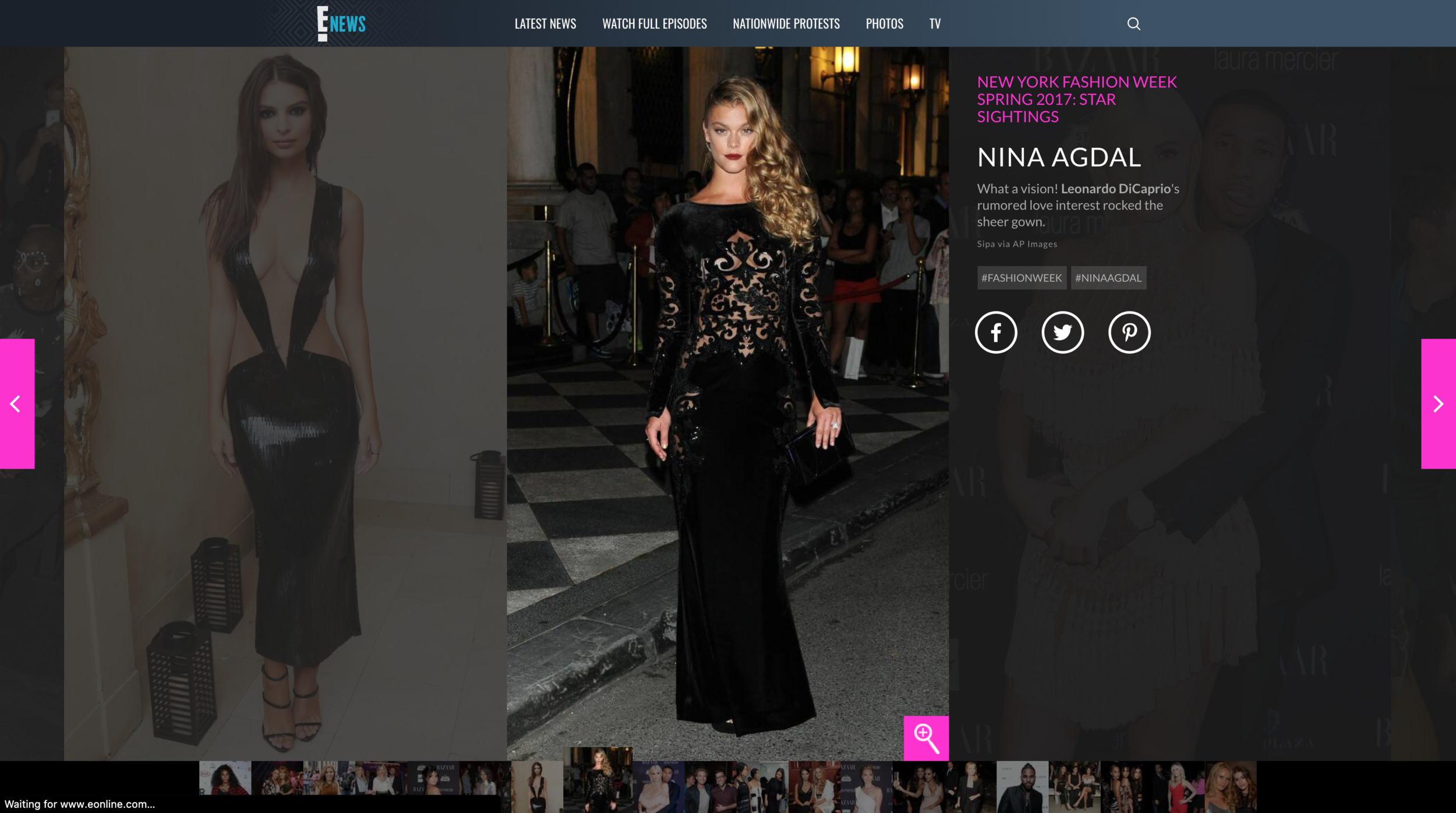Open Watch Full Episodes menu
The image size is (1456, 813).
(654, 23)
